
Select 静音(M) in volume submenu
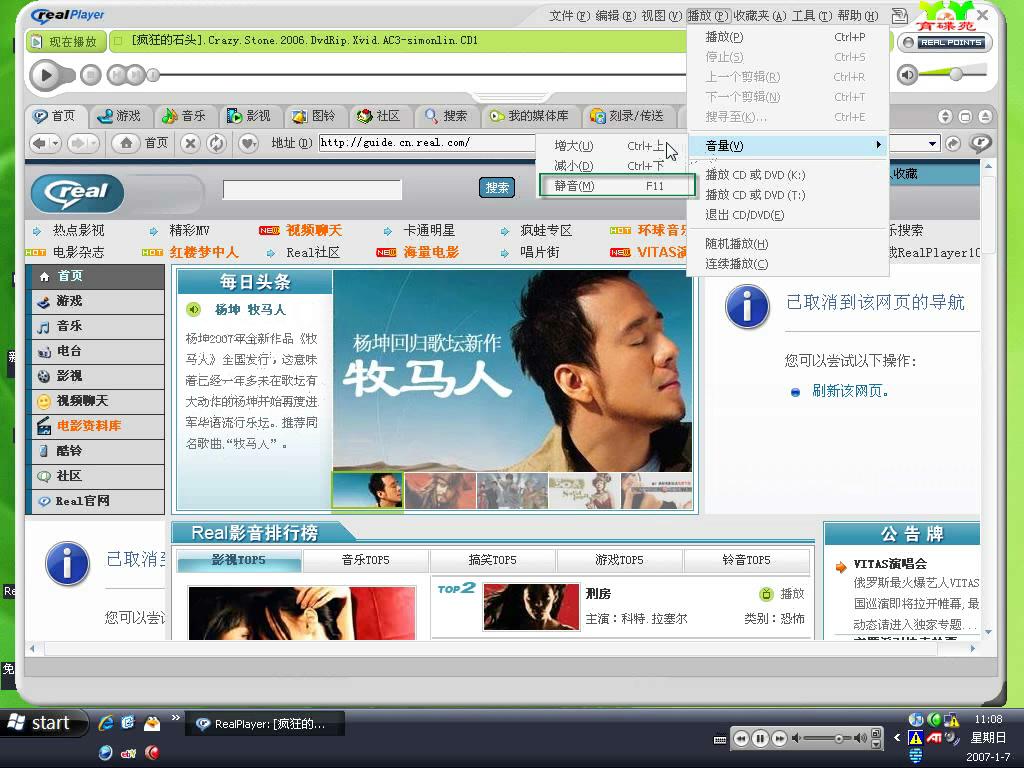616,185
